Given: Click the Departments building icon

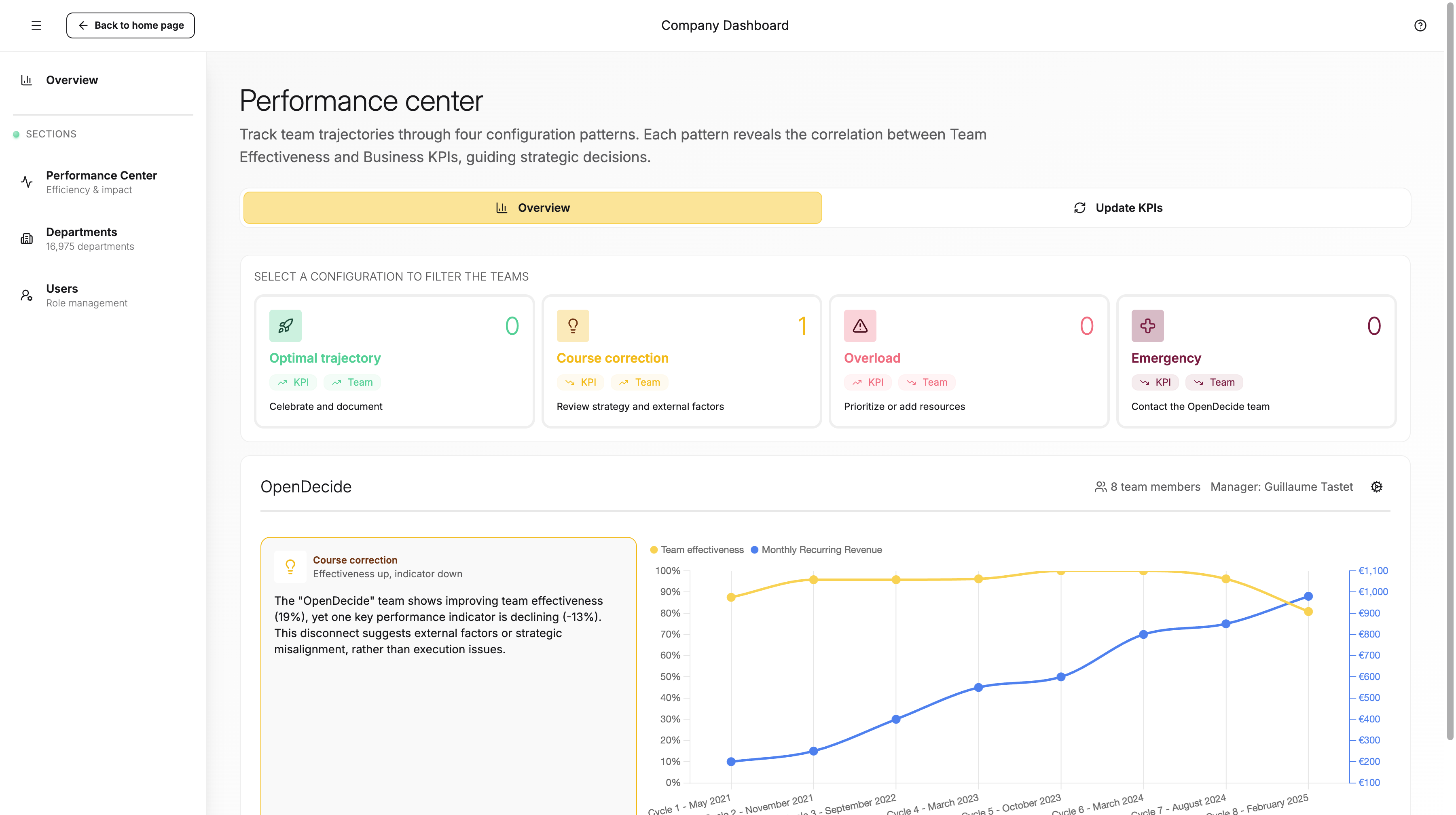Looking at the screenshot, I should (x=27, y=239).
